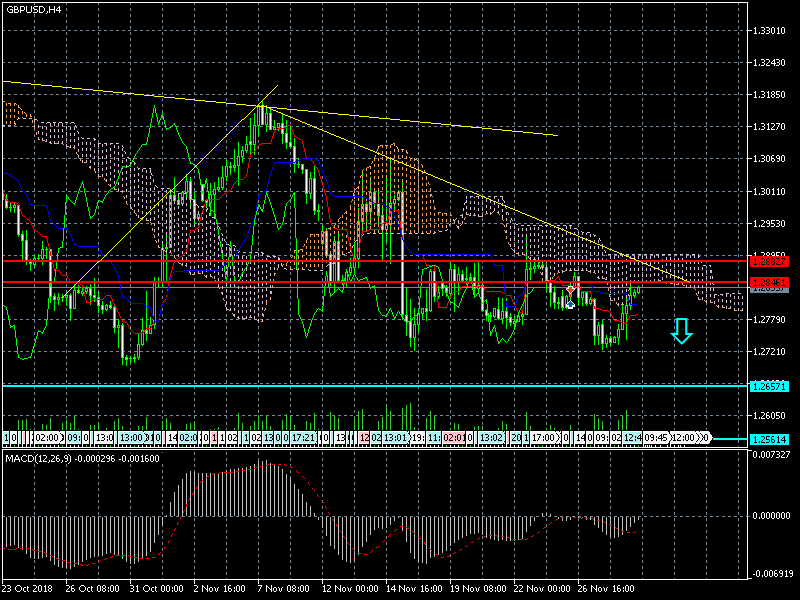Click the 0.007327 MACD scale value
The width and height of the screenshot is (800, 600).
(x=771, y=455)
